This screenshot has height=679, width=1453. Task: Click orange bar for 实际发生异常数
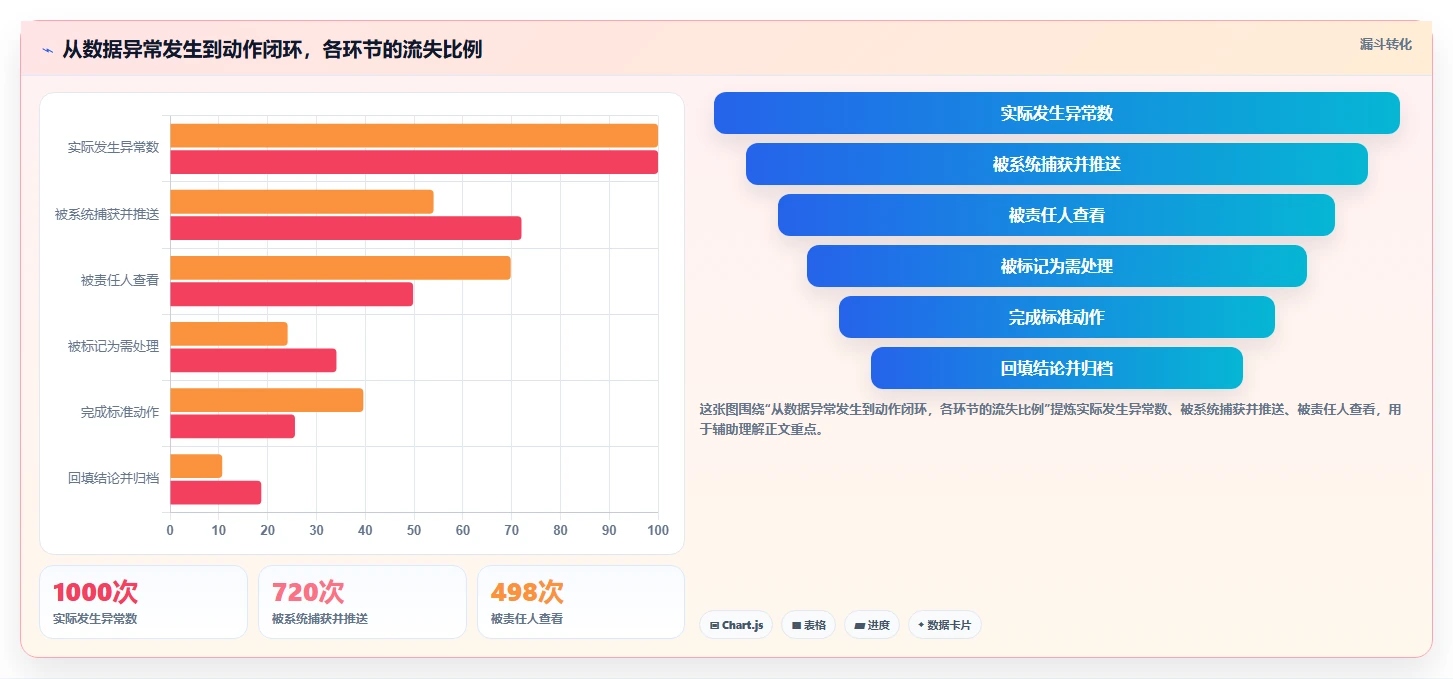pos(414,136)
